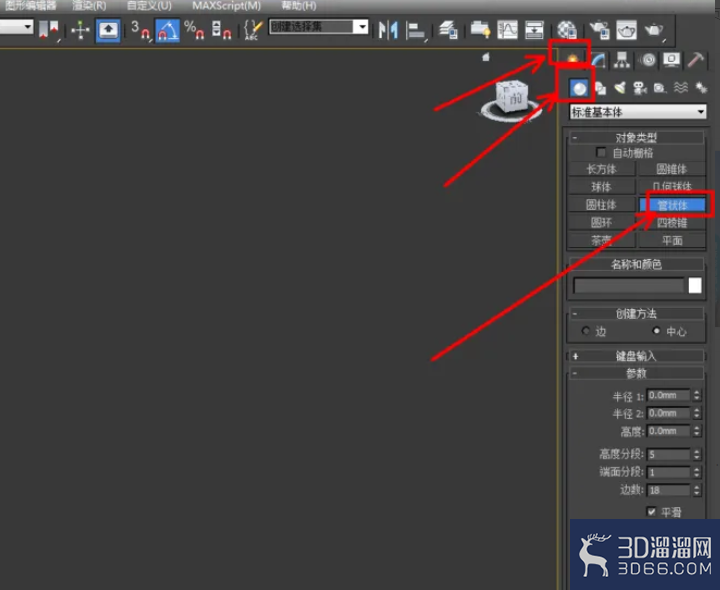The image size is (720, 590).
Task: Click the 圆锥体 button
Action: coord(672,169)
